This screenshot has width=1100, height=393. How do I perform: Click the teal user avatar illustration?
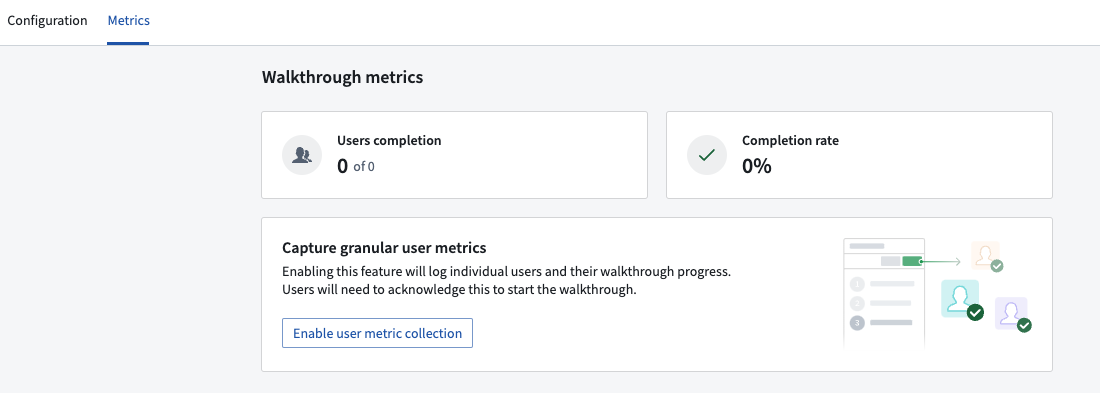point(959,298)
